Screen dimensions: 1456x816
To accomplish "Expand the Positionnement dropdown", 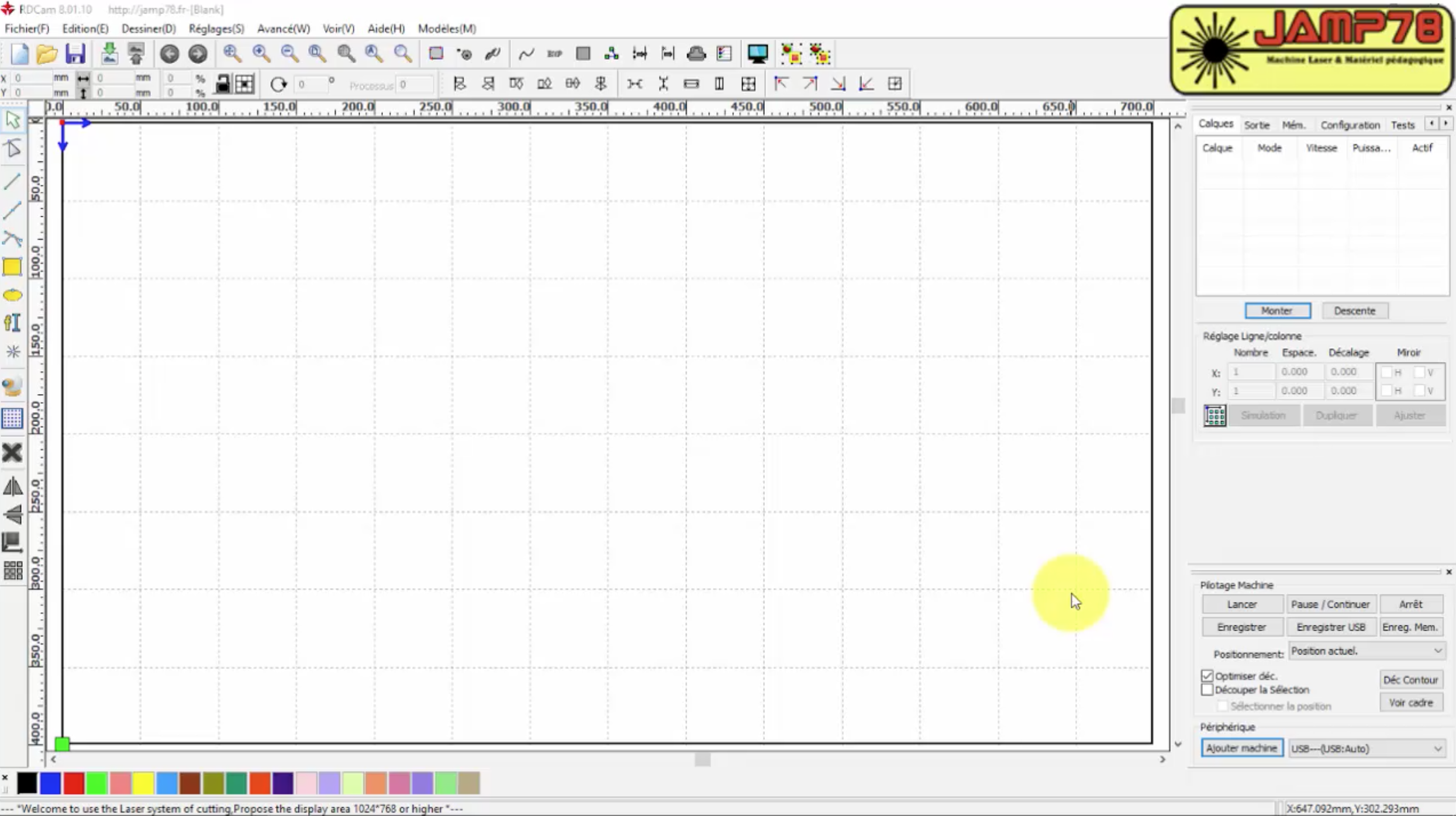I will click(x=1437, y=651).
